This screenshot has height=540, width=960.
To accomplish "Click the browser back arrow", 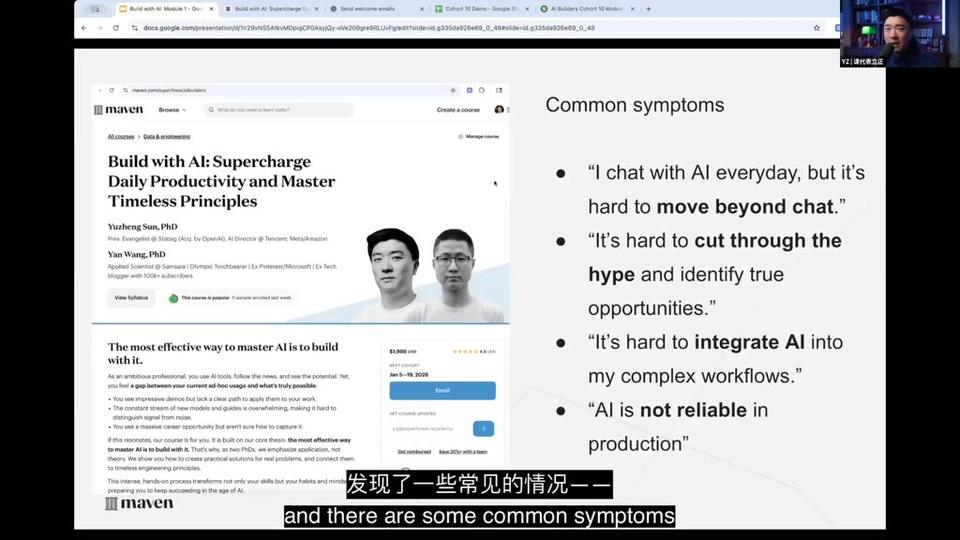I will 84,28.
